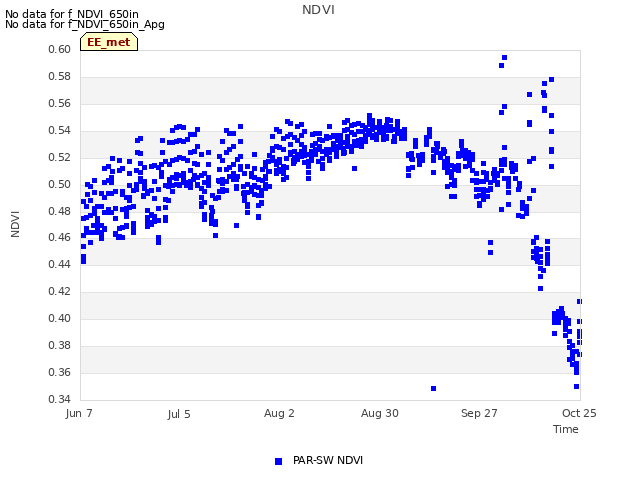Click the PAR-SW NDVI legend label
The width and height of the screenshot is (640, 480).
[x=328, y=460]
